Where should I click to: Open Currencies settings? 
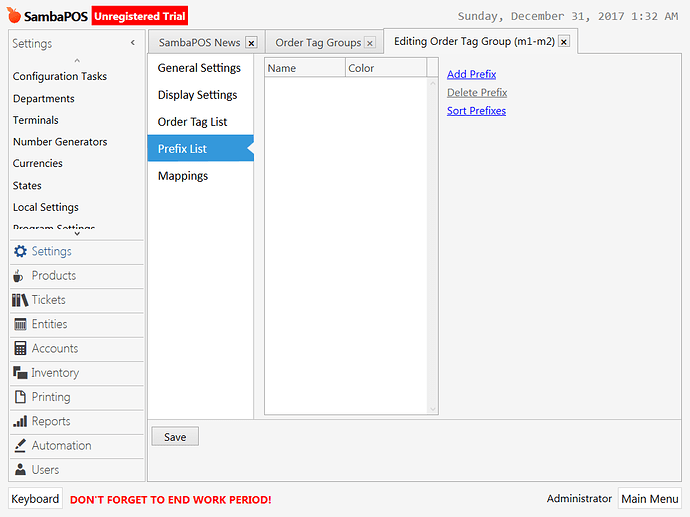pos(38,163)
